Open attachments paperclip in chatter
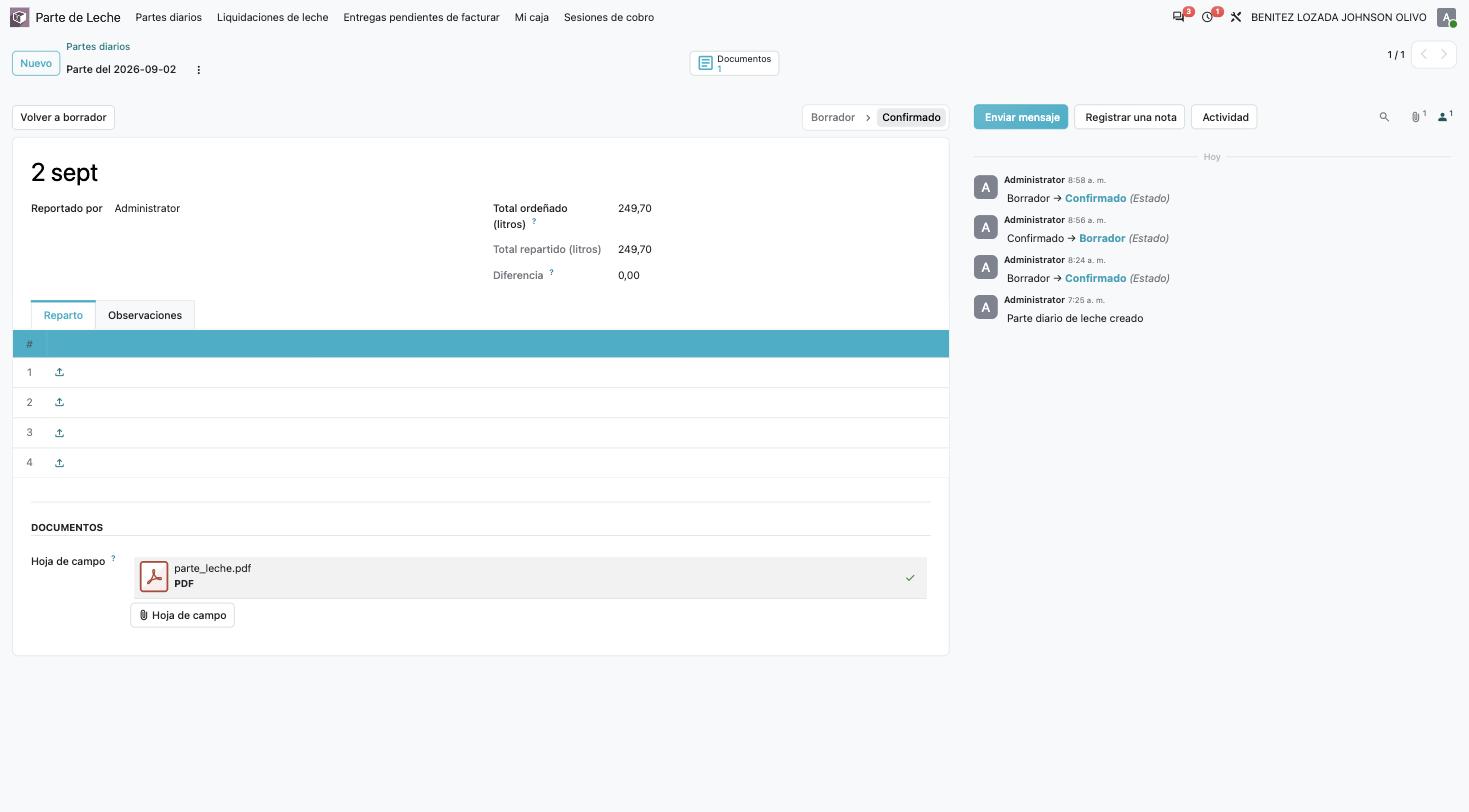 [1417, 117]
